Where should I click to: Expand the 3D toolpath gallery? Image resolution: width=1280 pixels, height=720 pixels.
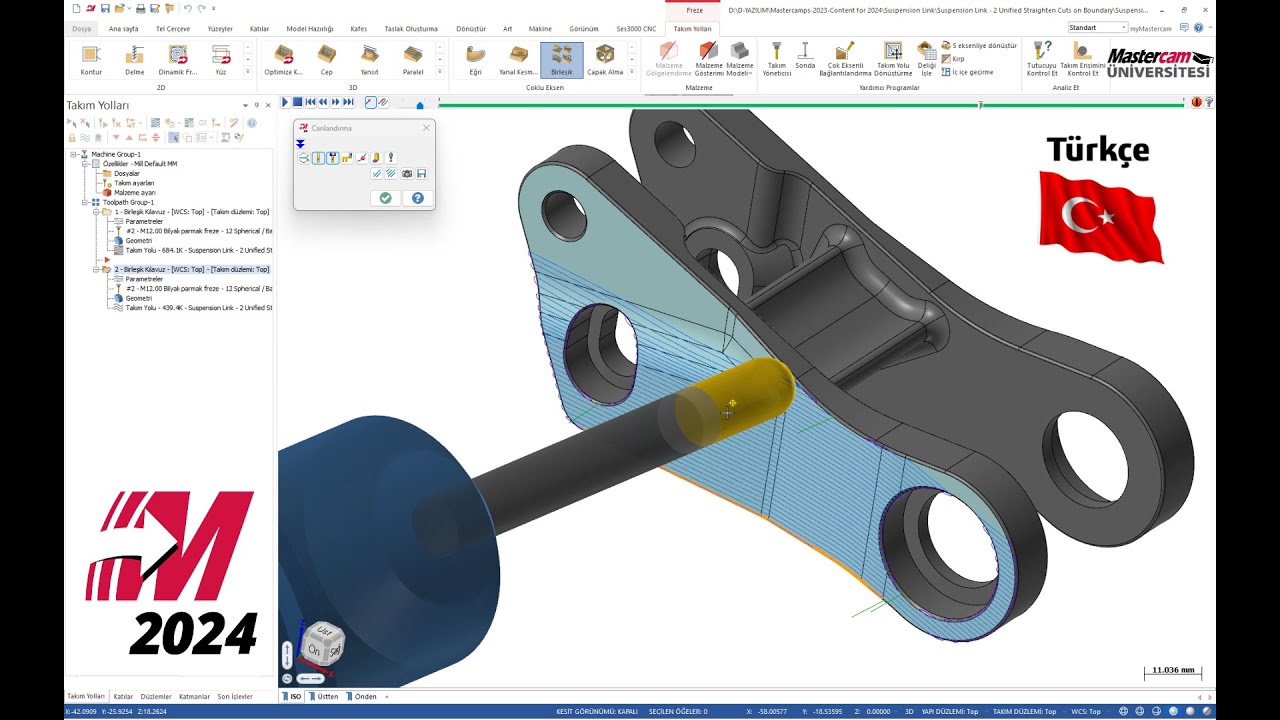pyautogui.click(x=440, y=74)
